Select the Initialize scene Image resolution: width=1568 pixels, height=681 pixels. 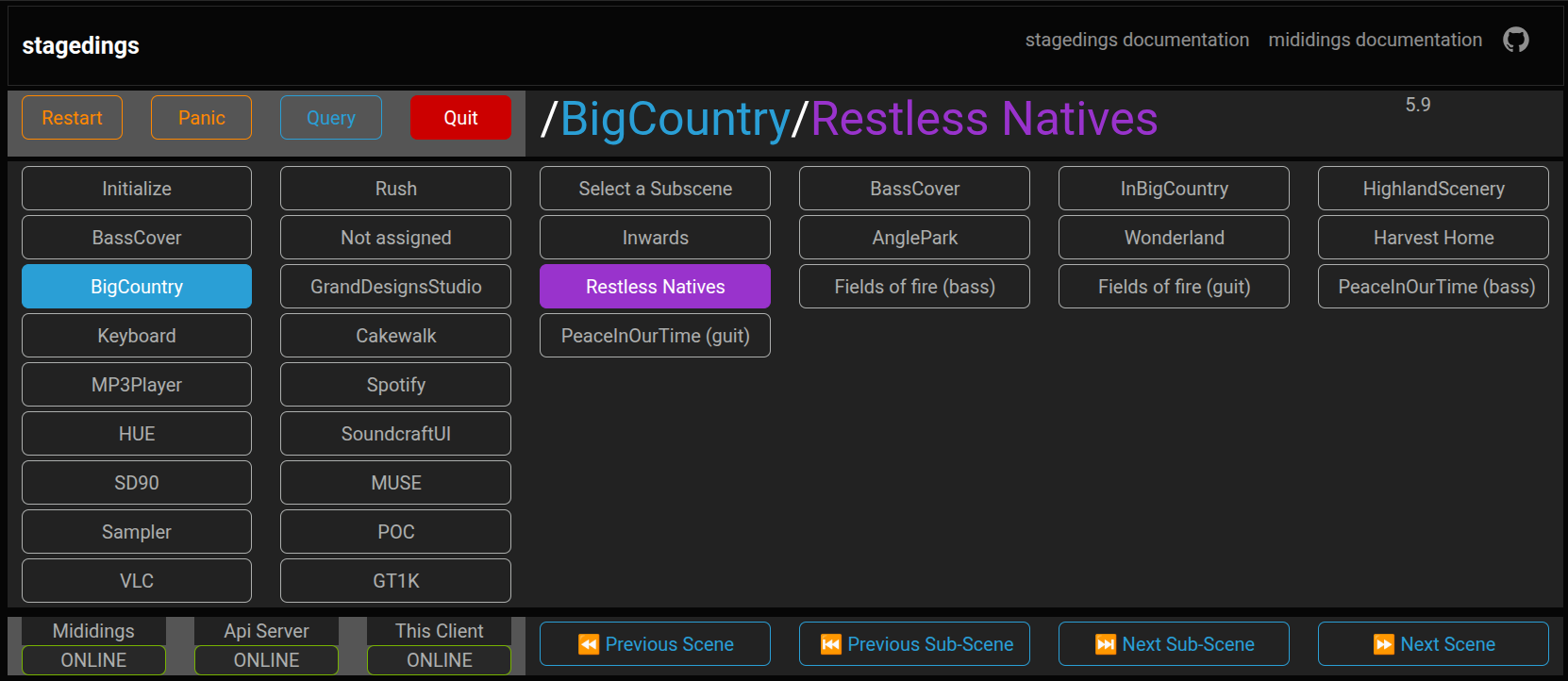pos(137,189)
